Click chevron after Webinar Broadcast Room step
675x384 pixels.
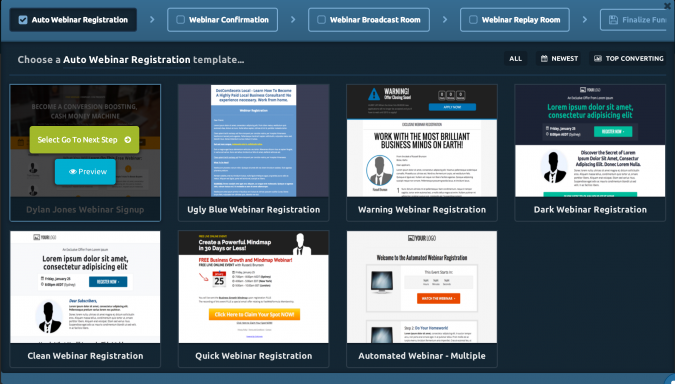(x=445, y=20)
